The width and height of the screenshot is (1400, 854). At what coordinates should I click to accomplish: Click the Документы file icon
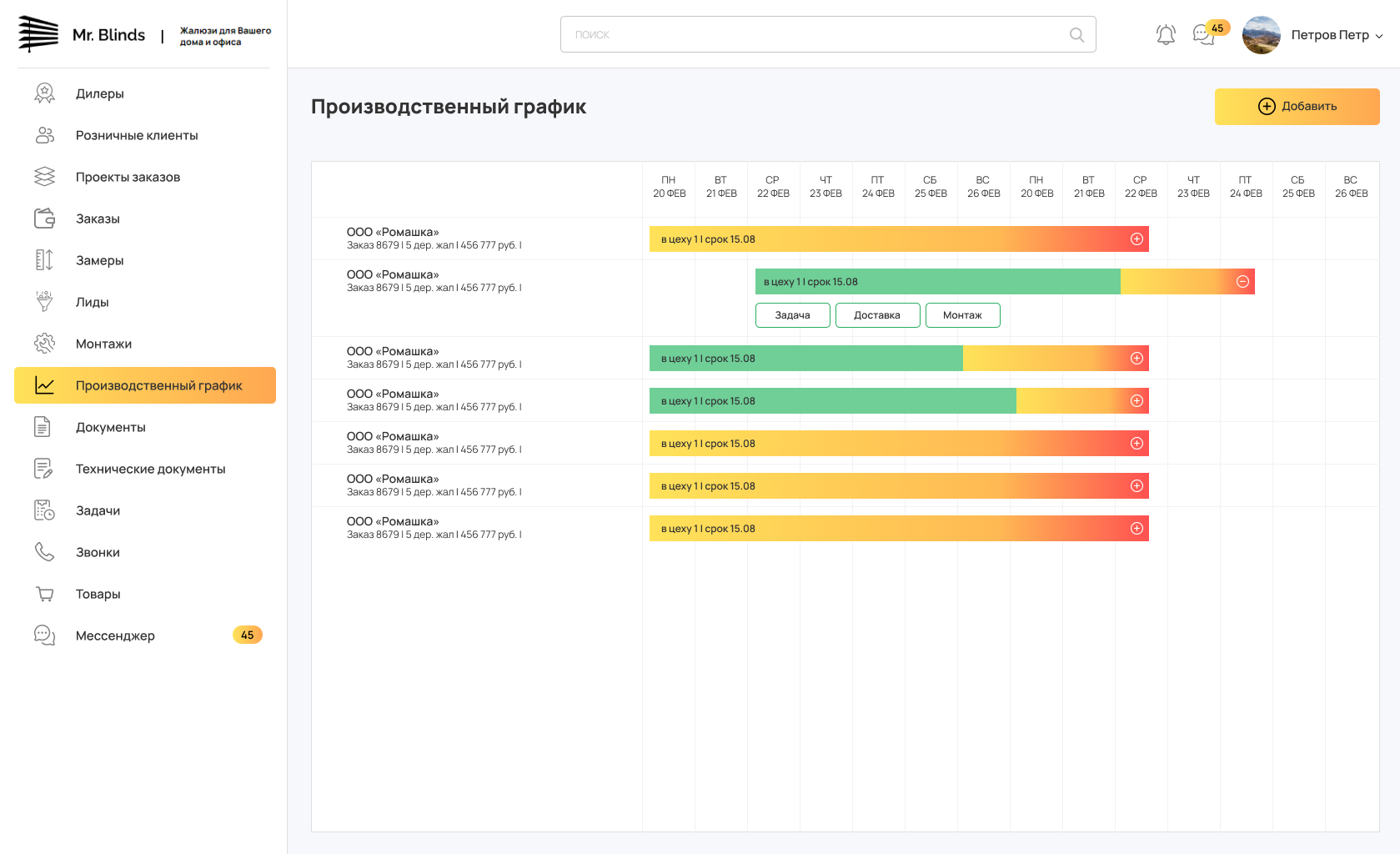point(43,427)
